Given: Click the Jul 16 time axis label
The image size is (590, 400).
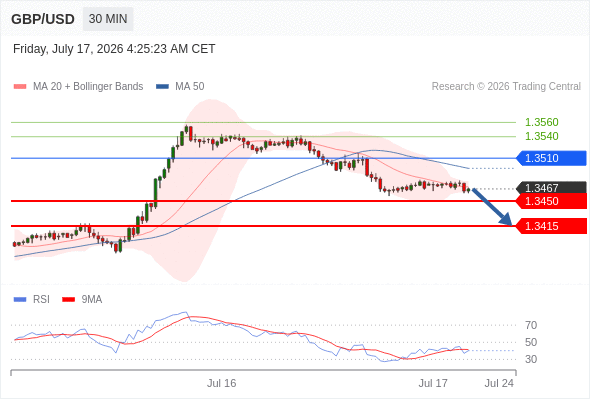Looking at the screenshot, I should click(x=222, y=383).
